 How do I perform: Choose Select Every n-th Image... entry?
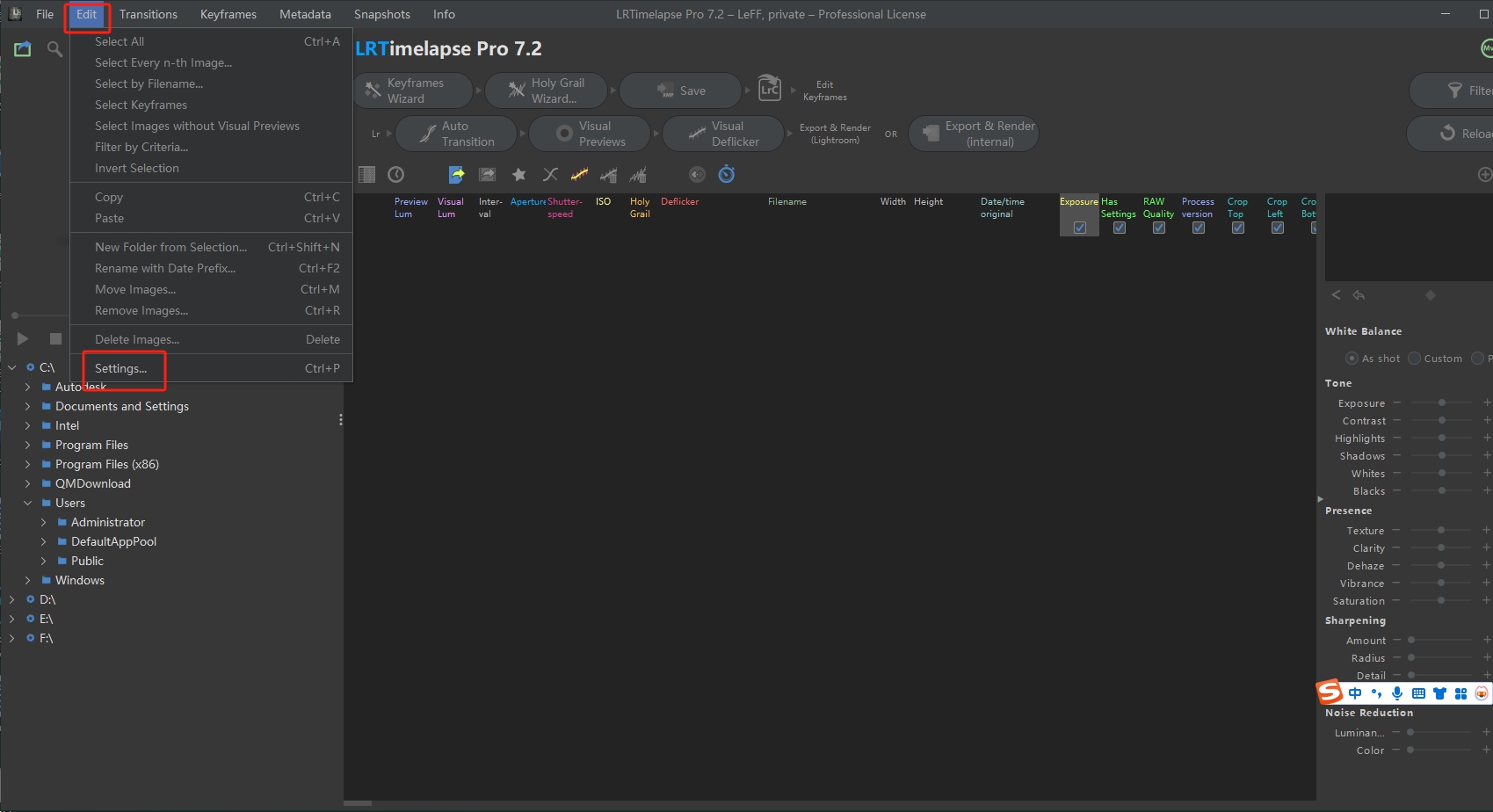[x=212, y=62]
